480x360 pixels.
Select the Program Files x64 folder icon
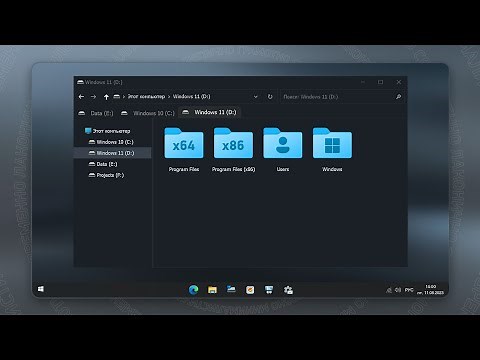tap(184, 143)
